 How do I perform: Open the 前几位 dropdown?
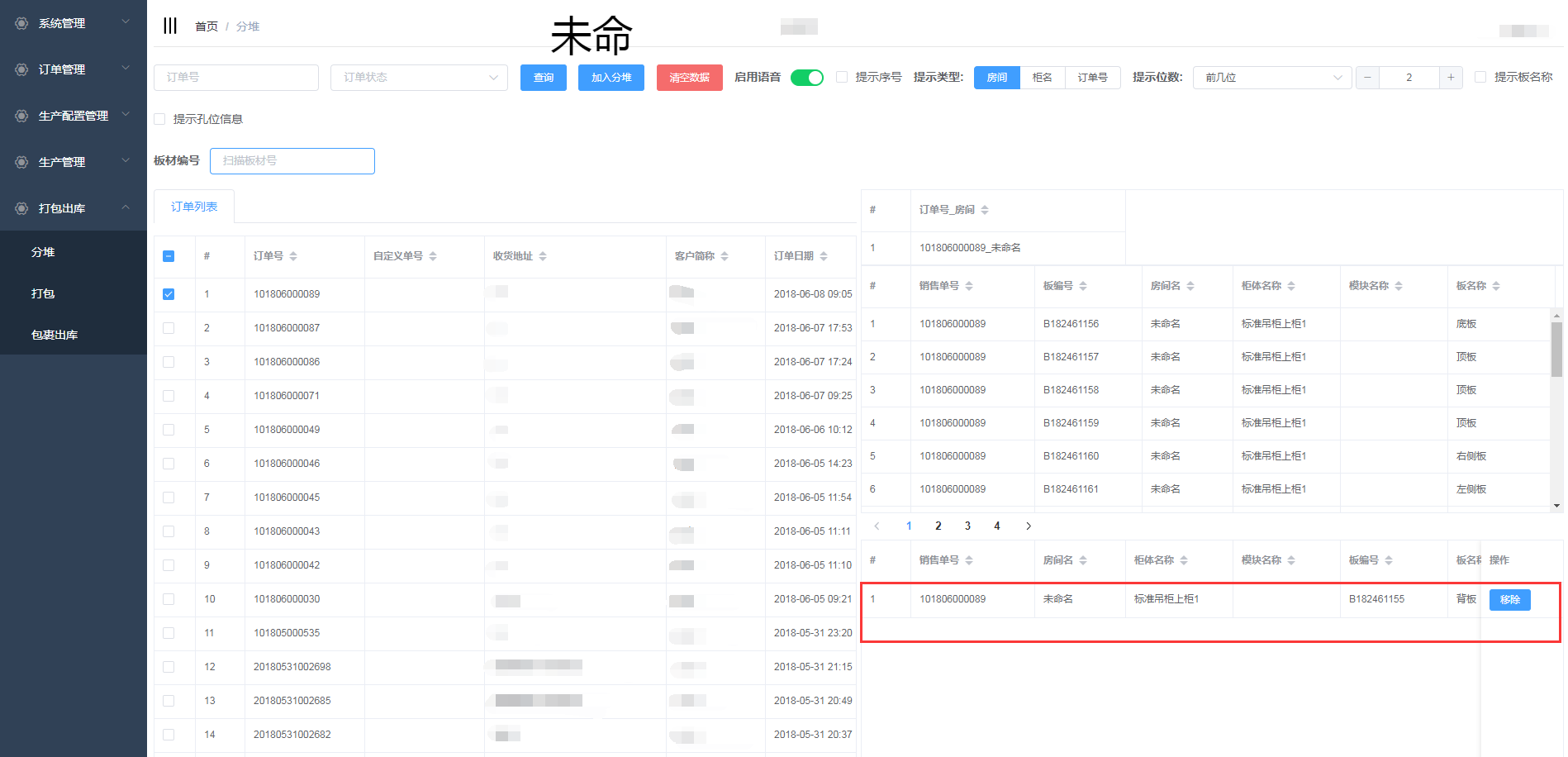(x=1271, y=77)
